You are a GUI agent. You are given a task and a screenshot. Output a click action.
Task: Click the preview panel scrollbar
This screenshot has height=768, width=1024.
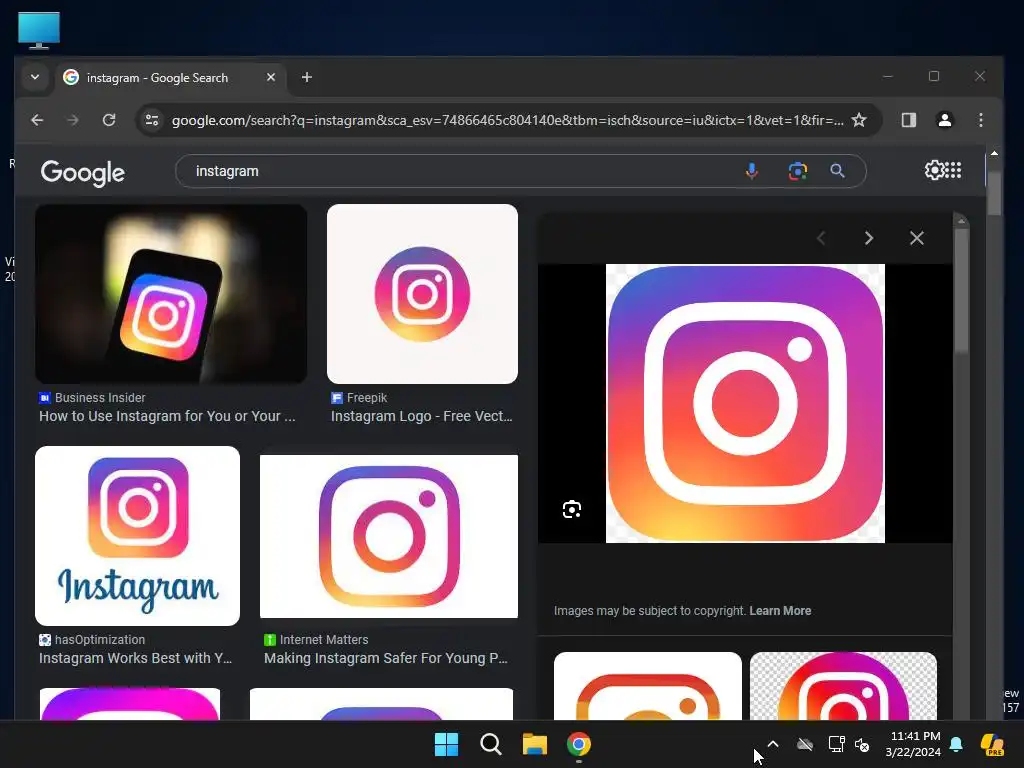961,291
